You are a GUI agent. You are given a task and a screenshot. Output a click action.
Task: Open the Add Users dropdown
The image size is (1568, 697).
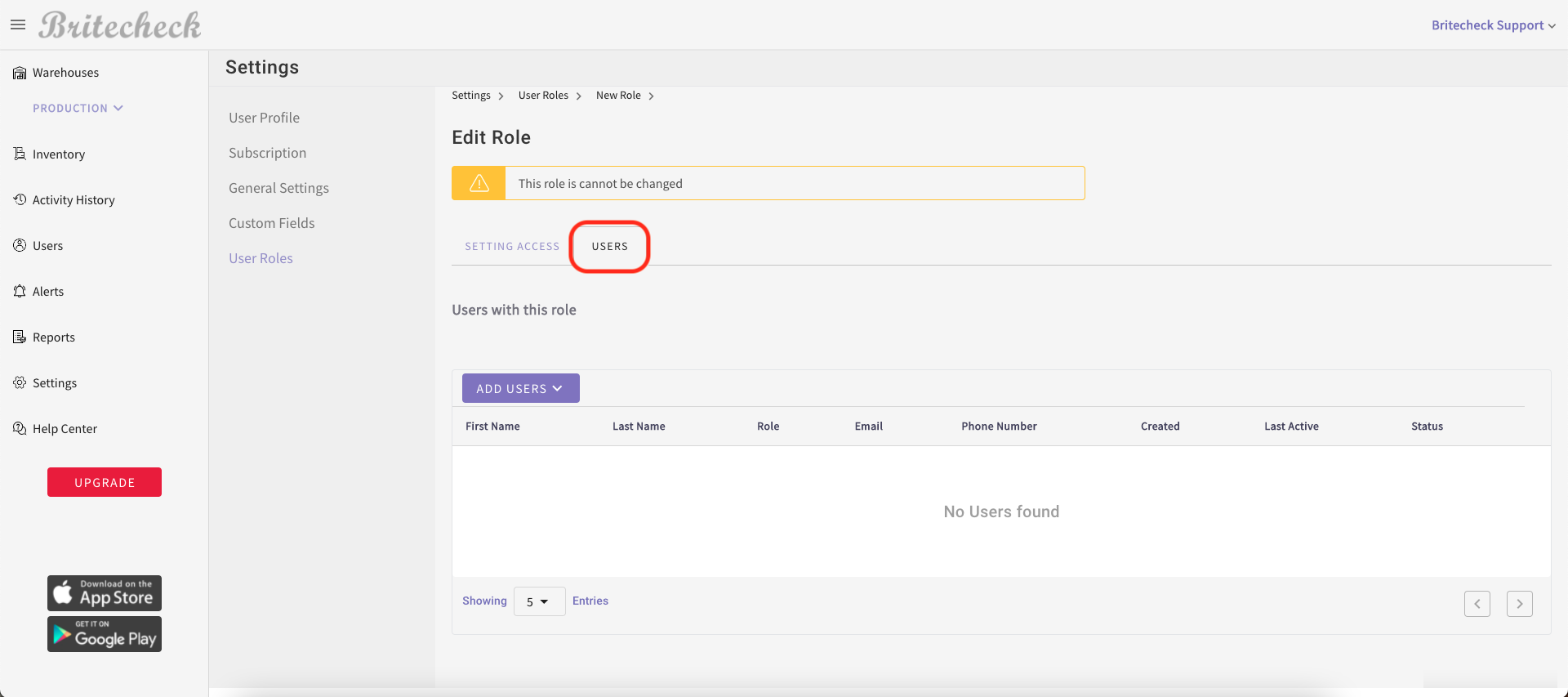pos(520,388)
